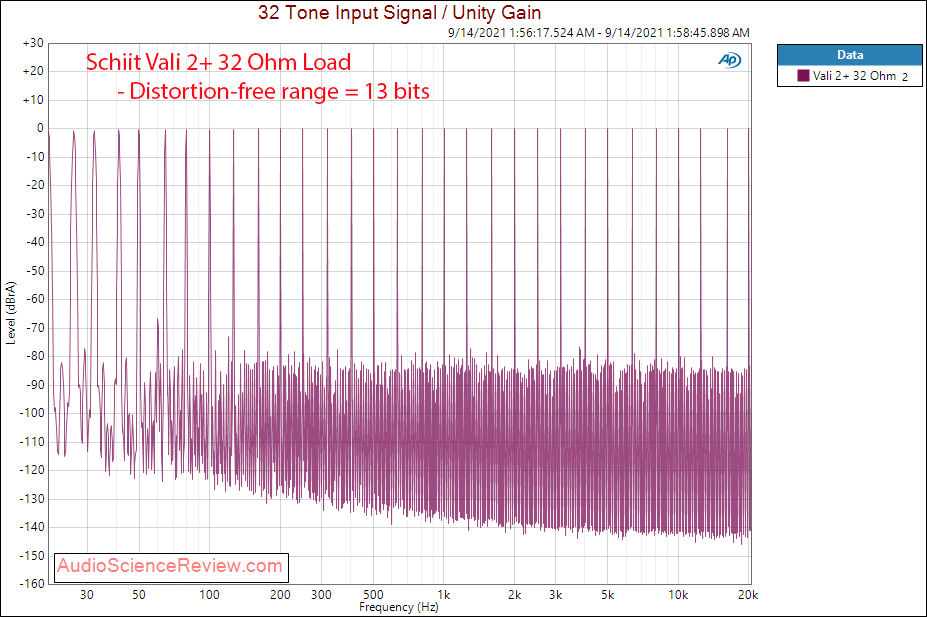This screenshot has width=927, height=617.
Task: Click the '-140' level tick label
Action: tap(32, 527)
